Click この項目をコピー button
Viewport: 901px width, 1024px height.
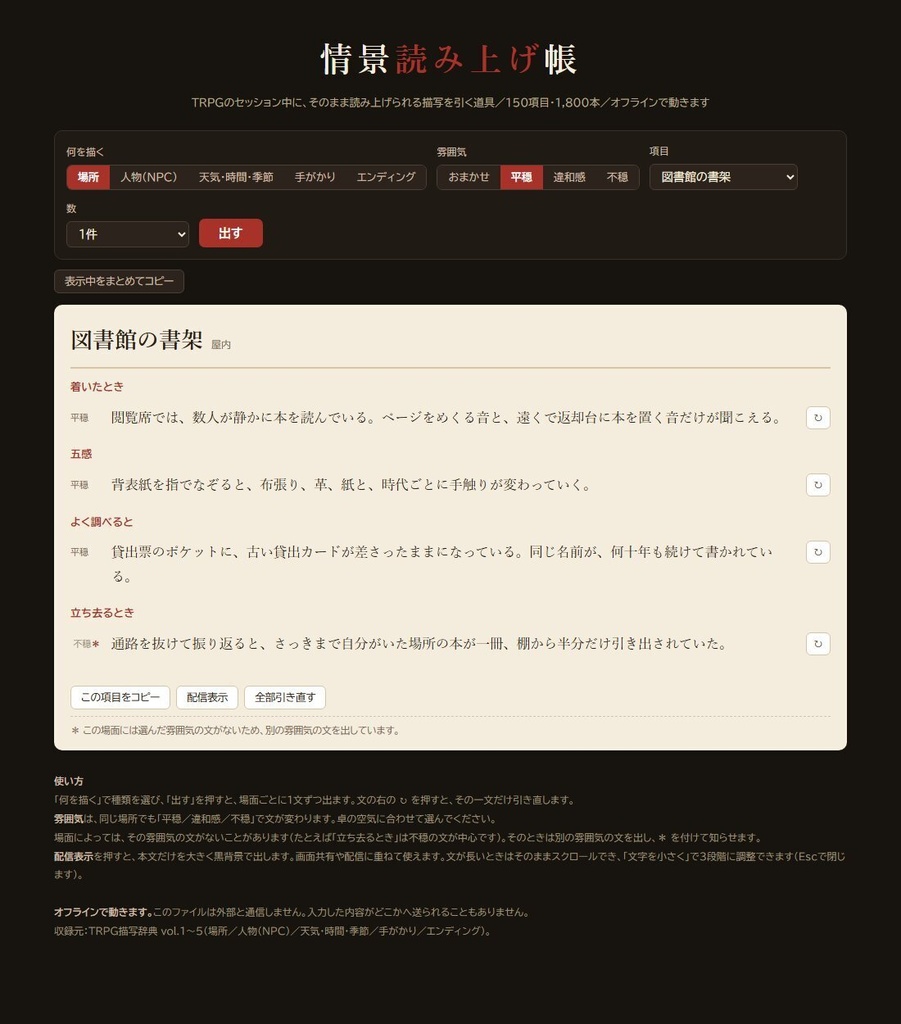pos(120,697)
